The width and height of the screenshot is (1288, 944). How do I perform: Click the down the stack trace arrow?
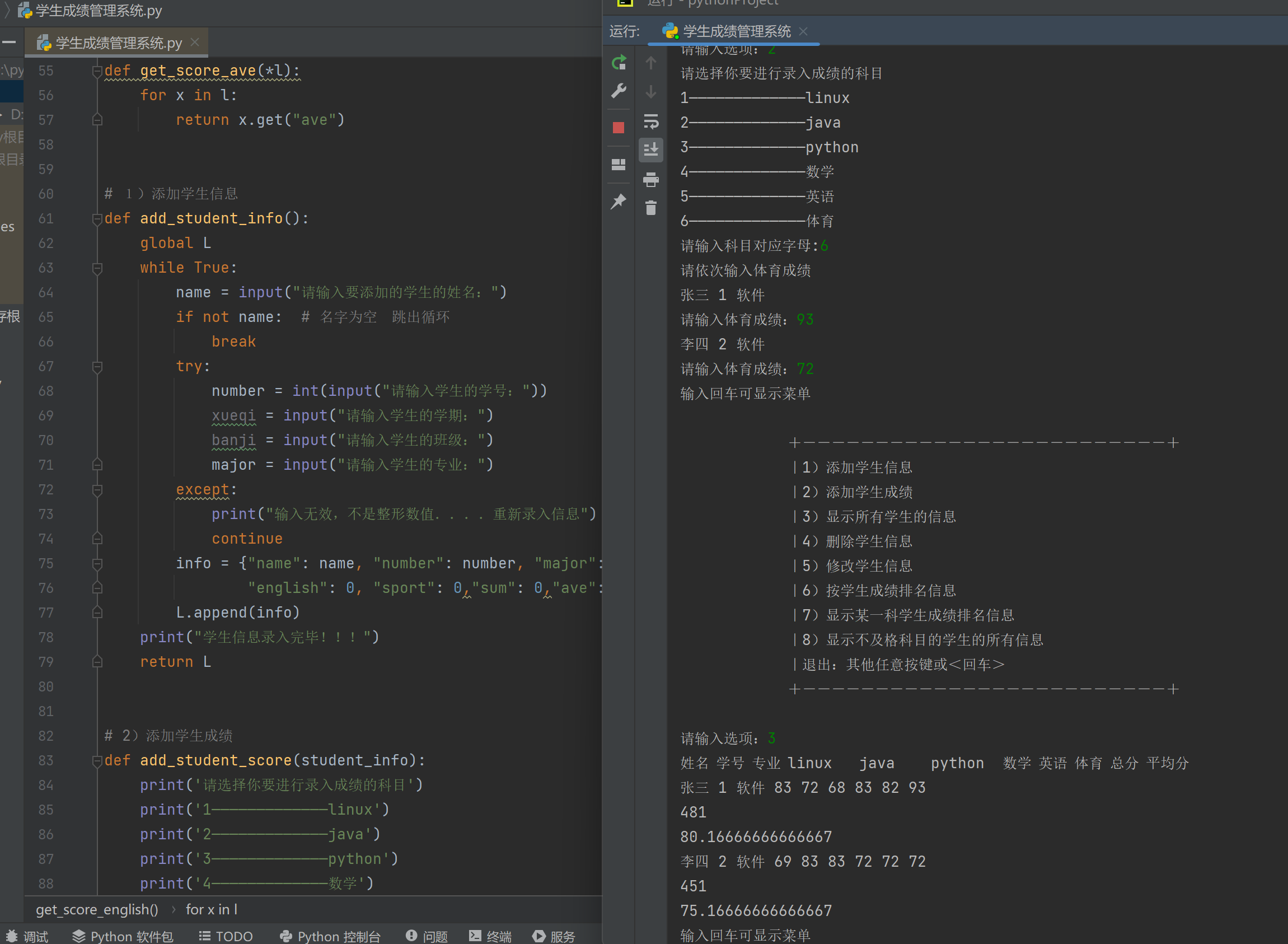pos(650,91)
